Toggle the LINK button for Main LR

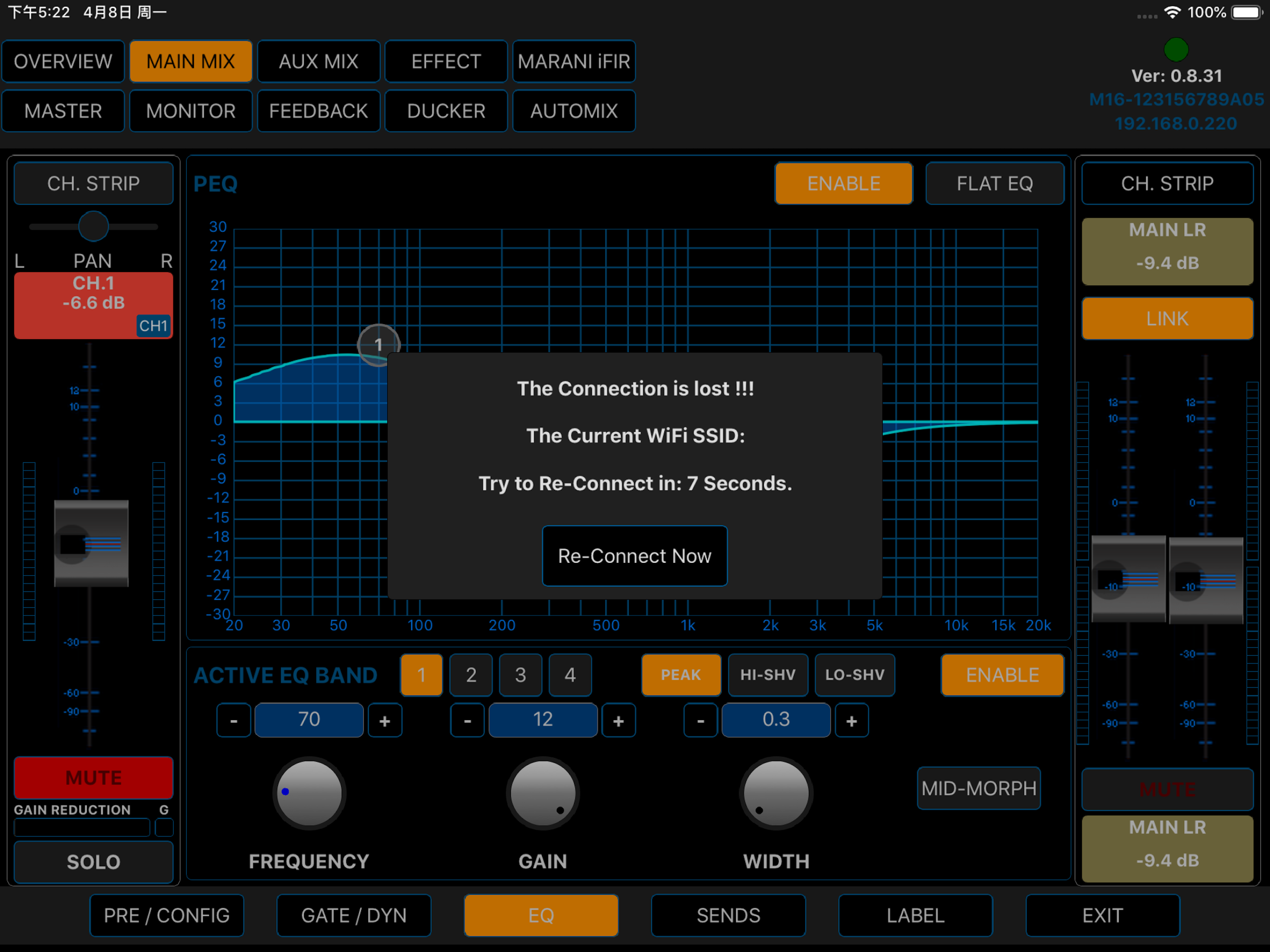1167,319
